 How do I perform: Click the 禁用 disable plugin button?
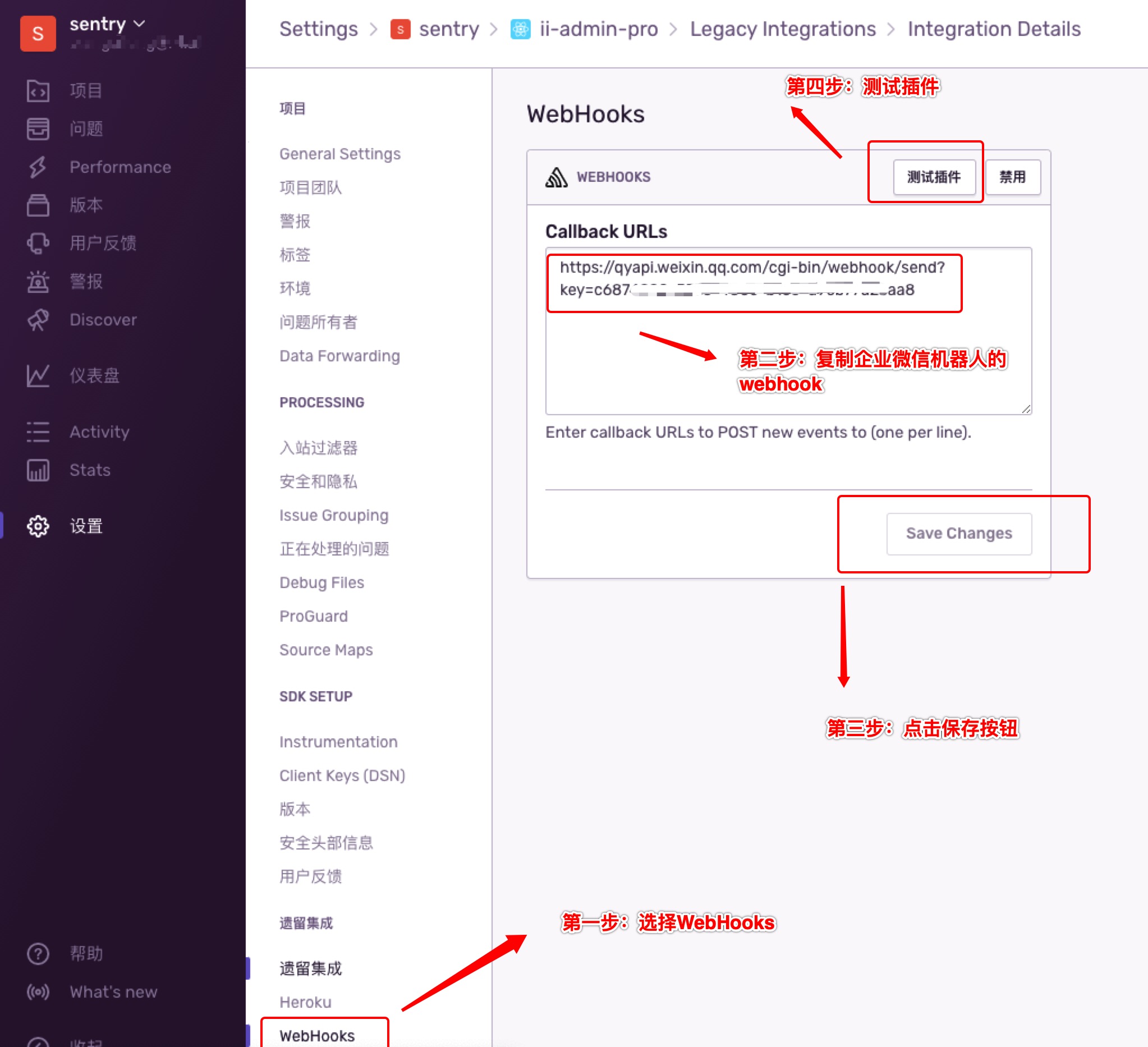pyautogui.click(x=1012, y=177)
